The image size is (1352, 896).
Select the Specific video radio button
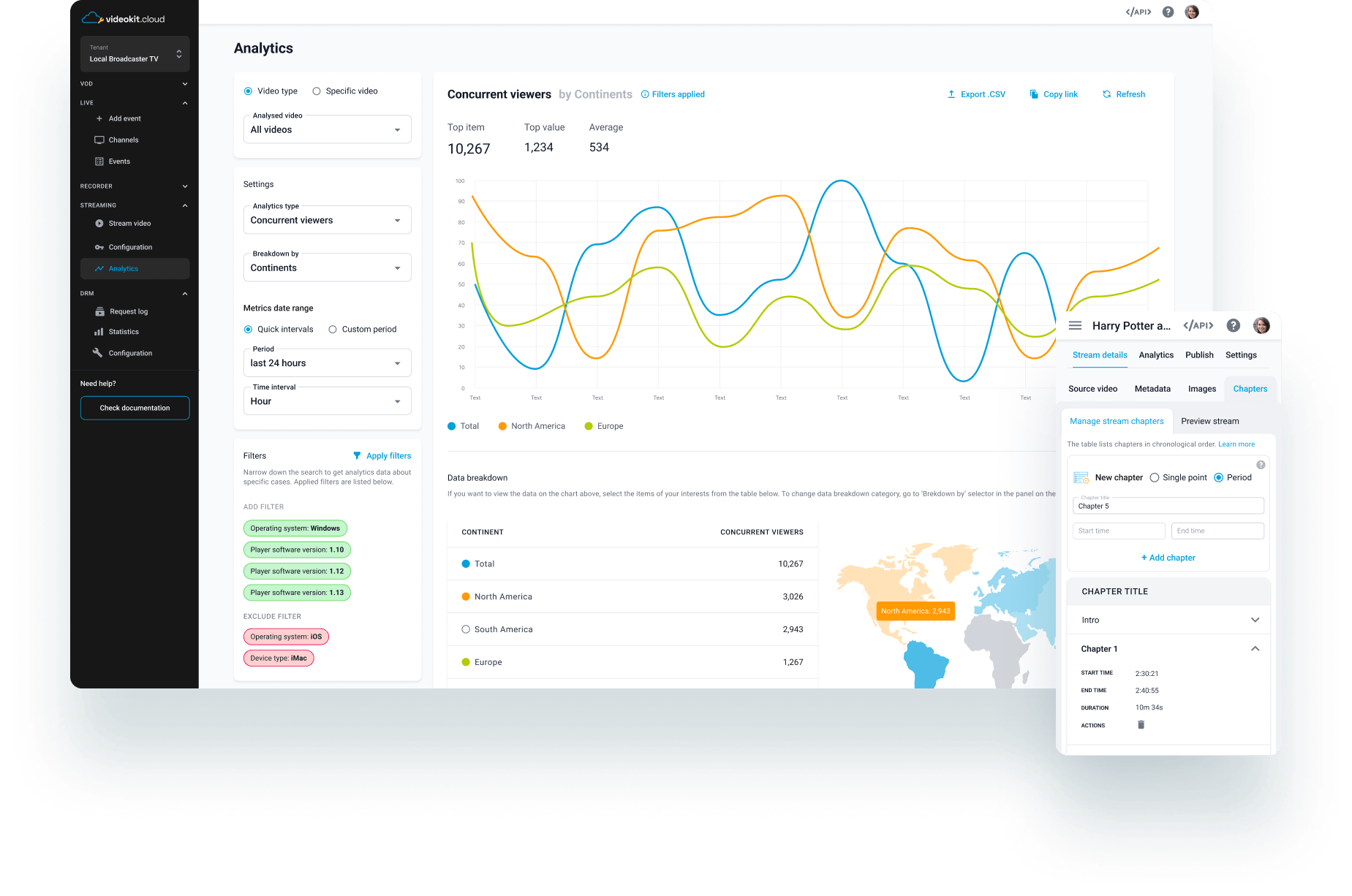pyautogui.click(x=317, y=91)
